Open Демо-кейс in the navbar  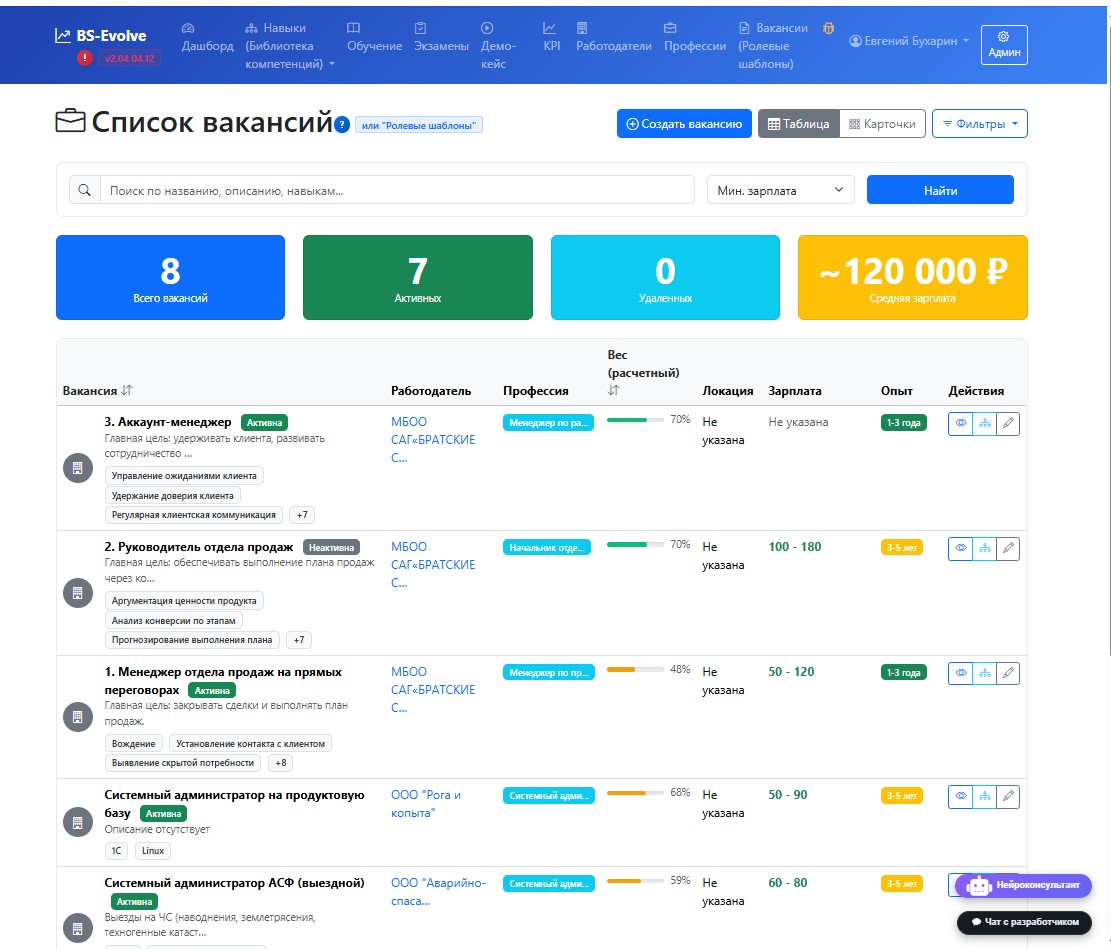(499, 46)
